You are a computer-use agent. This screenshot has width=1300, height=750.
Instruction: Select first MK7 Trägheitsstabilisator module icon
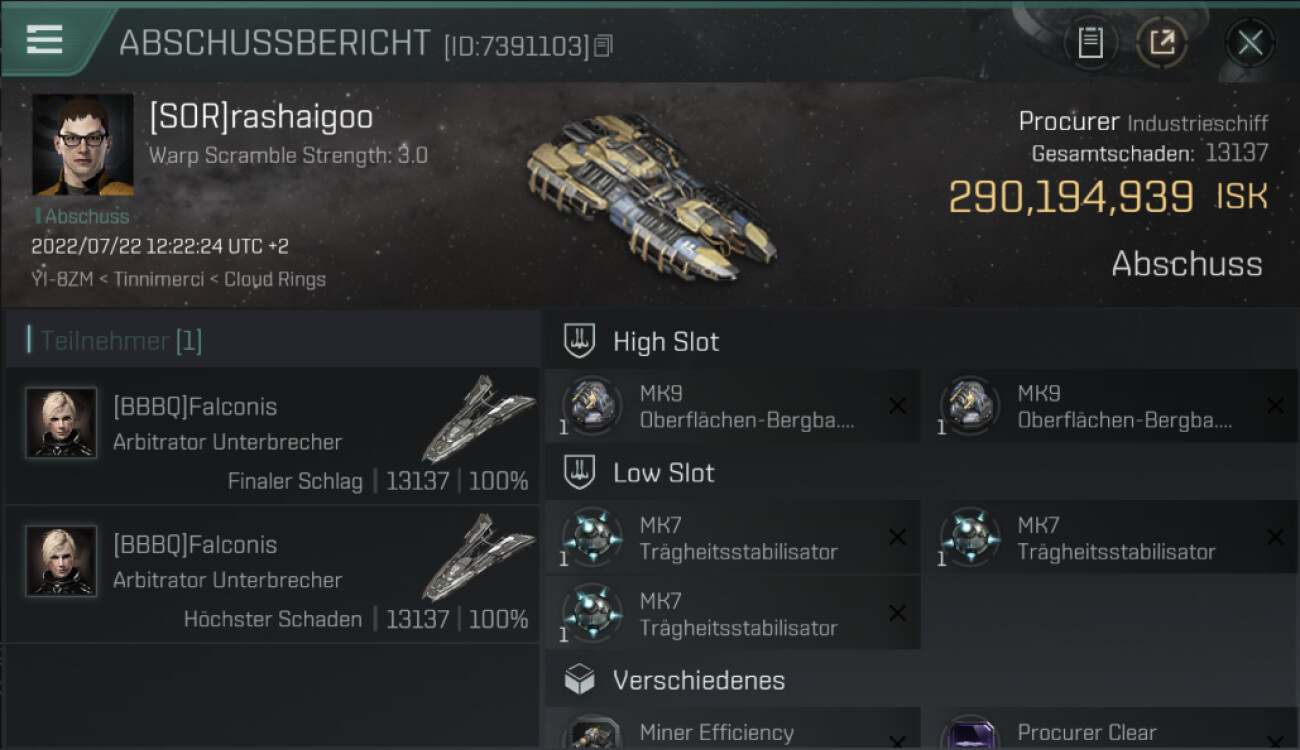(593, 537)
